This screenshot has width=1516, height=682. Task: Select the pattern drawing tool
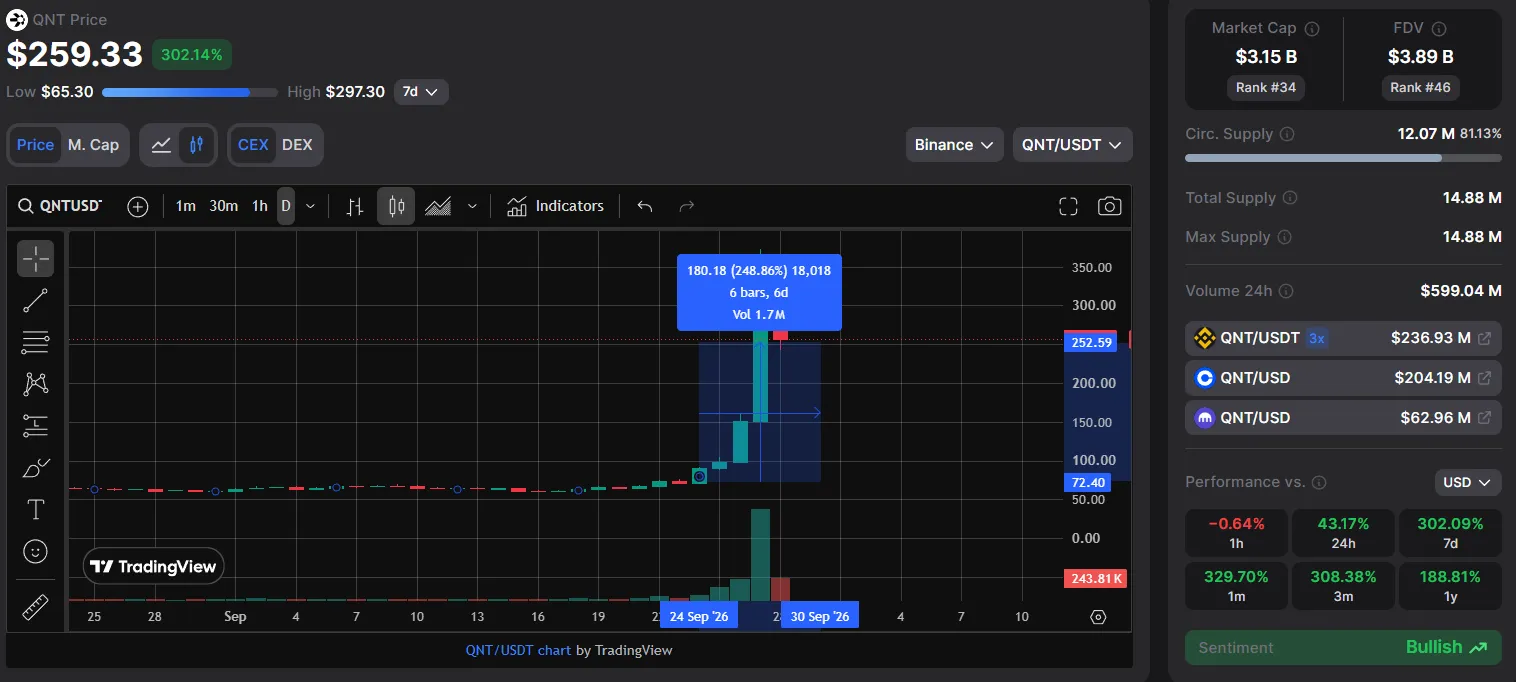click(x=35, y=383)
